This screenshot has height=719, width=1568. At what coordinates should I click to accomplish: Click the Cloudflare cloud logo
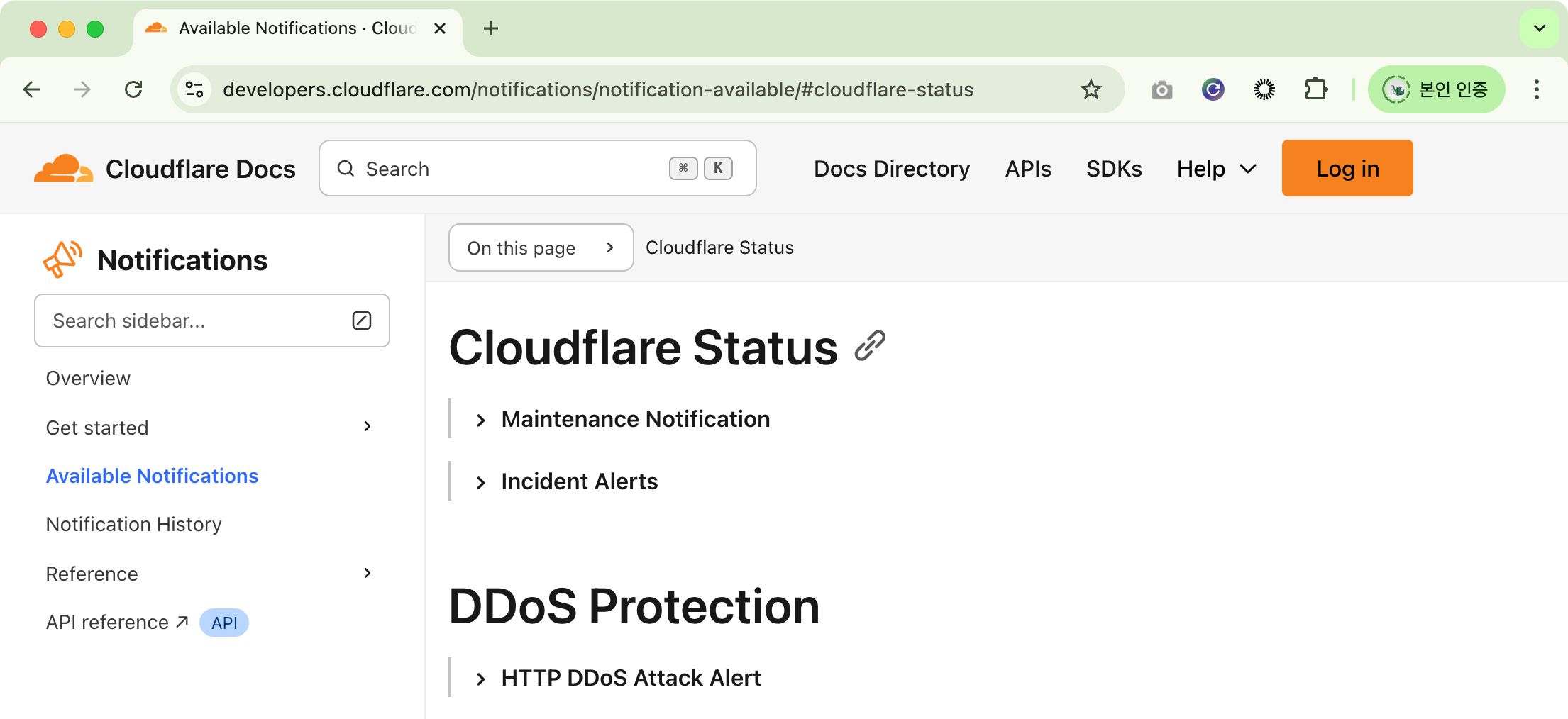click(64, 169)
